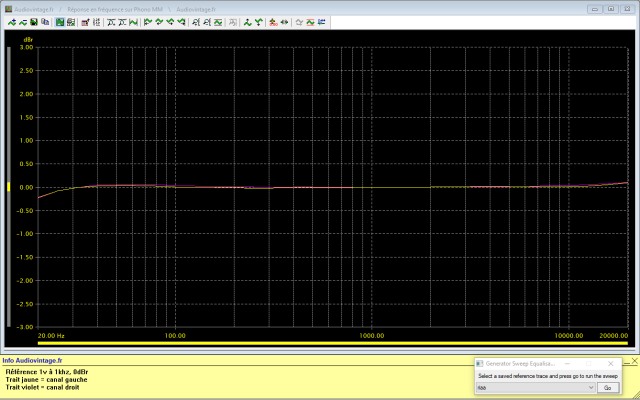This screenshot has width=640, height=400.
Task: Click the copy pages toolbar icon
Action: 45,22
